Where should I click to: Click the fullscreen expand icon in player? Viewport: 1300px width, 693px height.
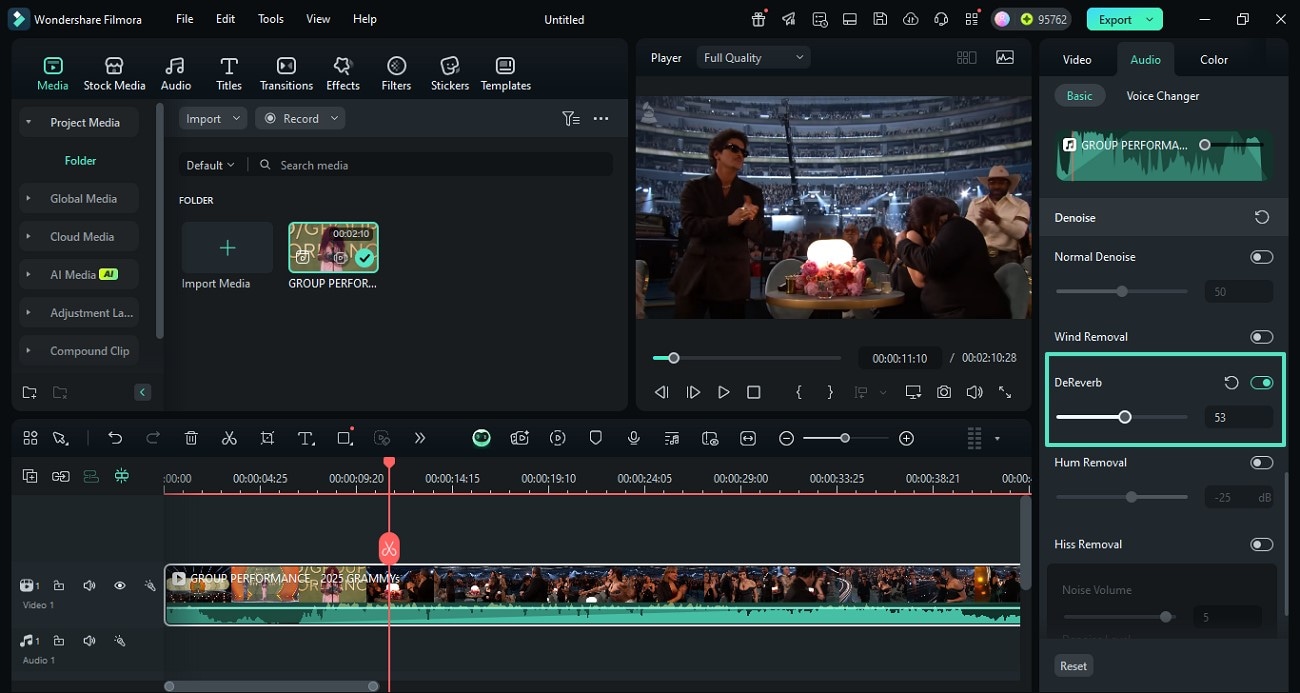click(x=1005, y=392)
